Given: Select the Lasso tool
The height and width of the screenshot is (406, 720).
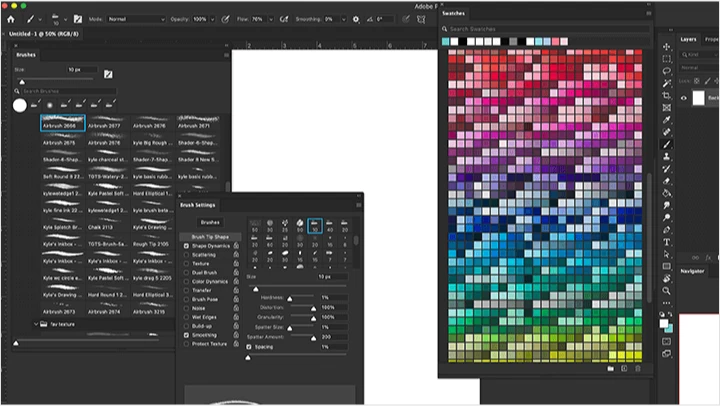Looking at the screenshot, I should 666,71.
